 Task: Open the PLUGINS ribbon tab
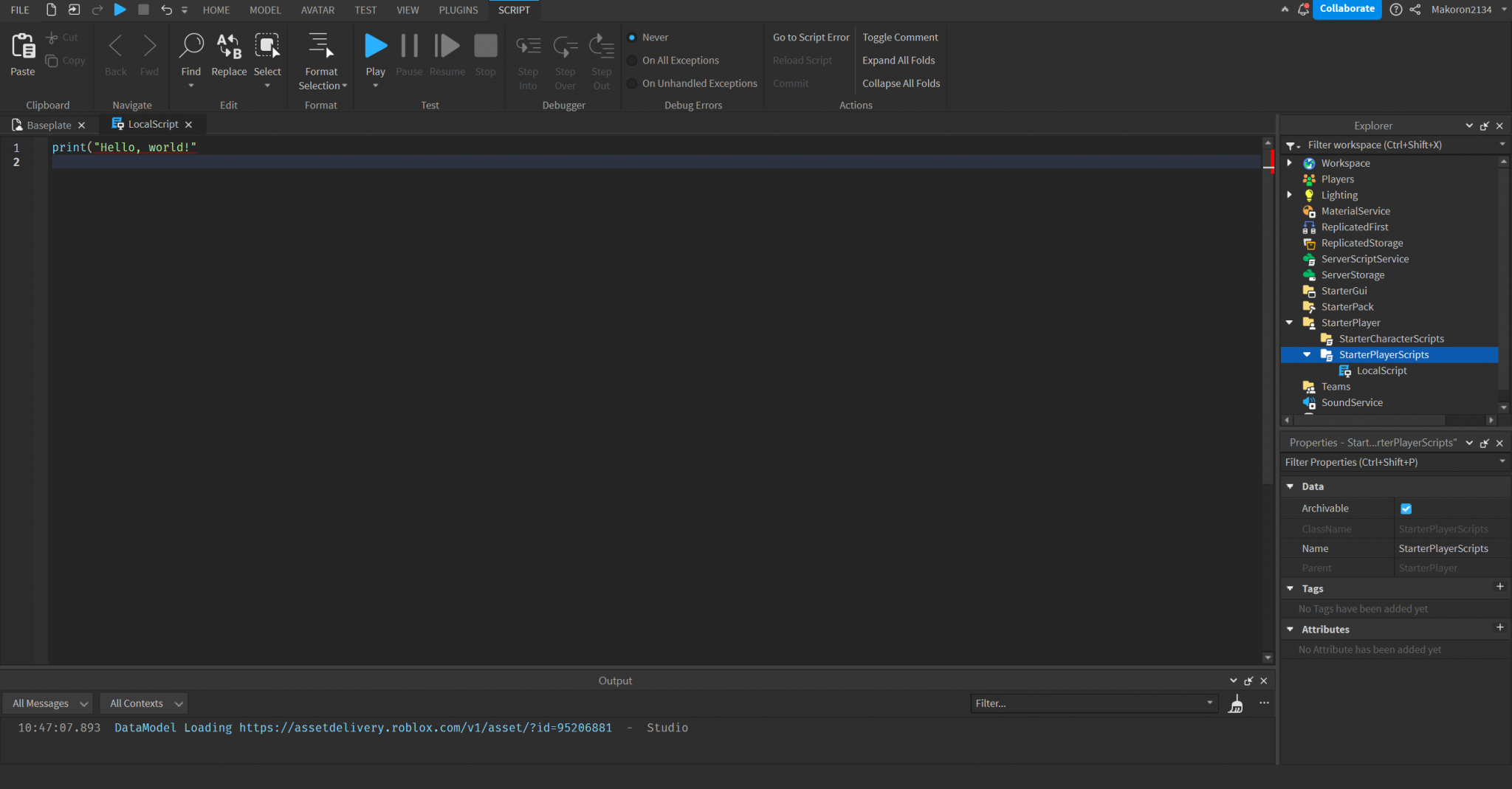click(x=458, y=10)
